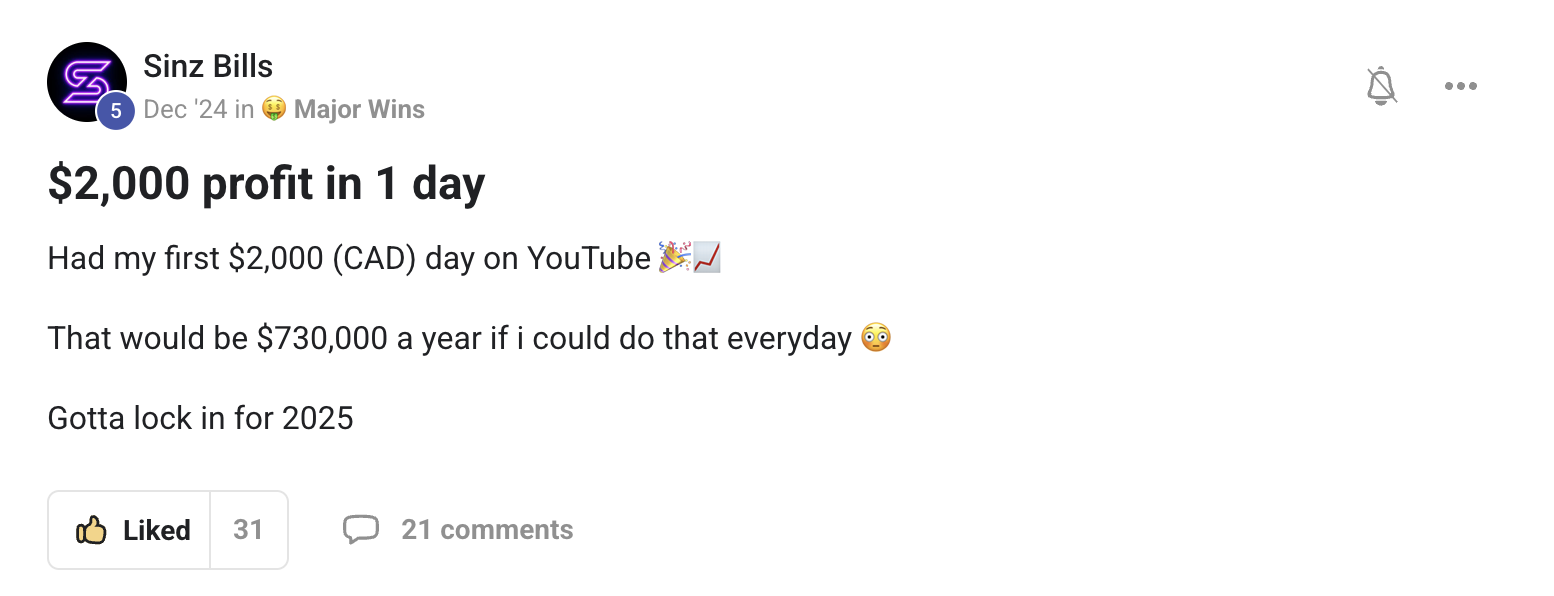Click the 'Had my first $2,000 (CAD)' line

[349, 258]
